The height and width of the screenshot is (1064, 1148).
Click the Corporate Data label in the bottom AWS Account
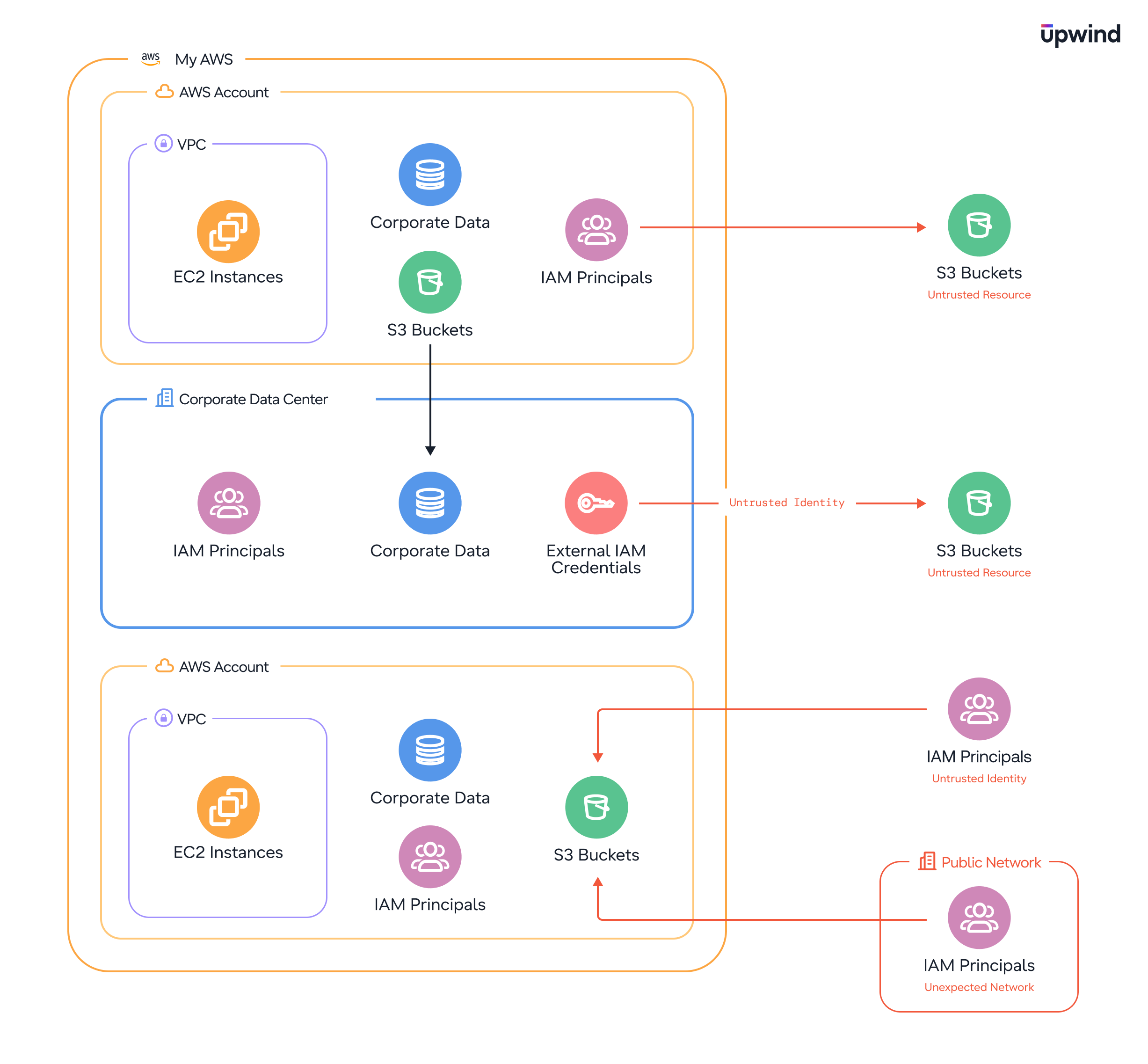click(430, 798)
